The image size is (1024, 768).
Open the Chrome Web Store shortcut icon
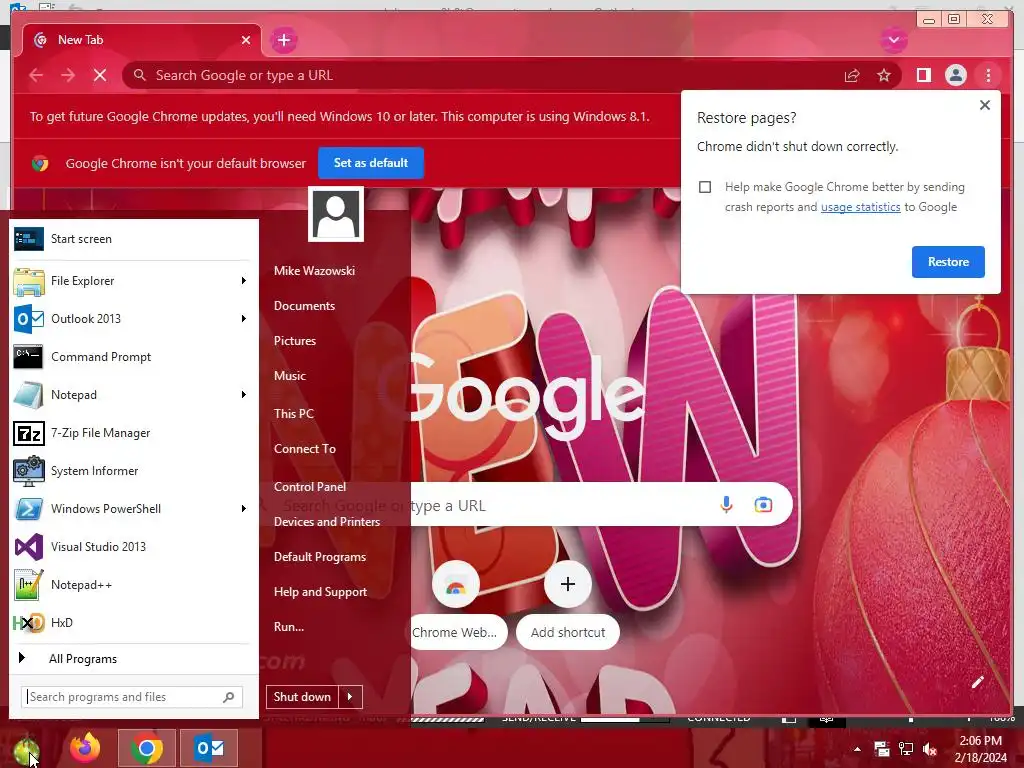tap(455, 584)
